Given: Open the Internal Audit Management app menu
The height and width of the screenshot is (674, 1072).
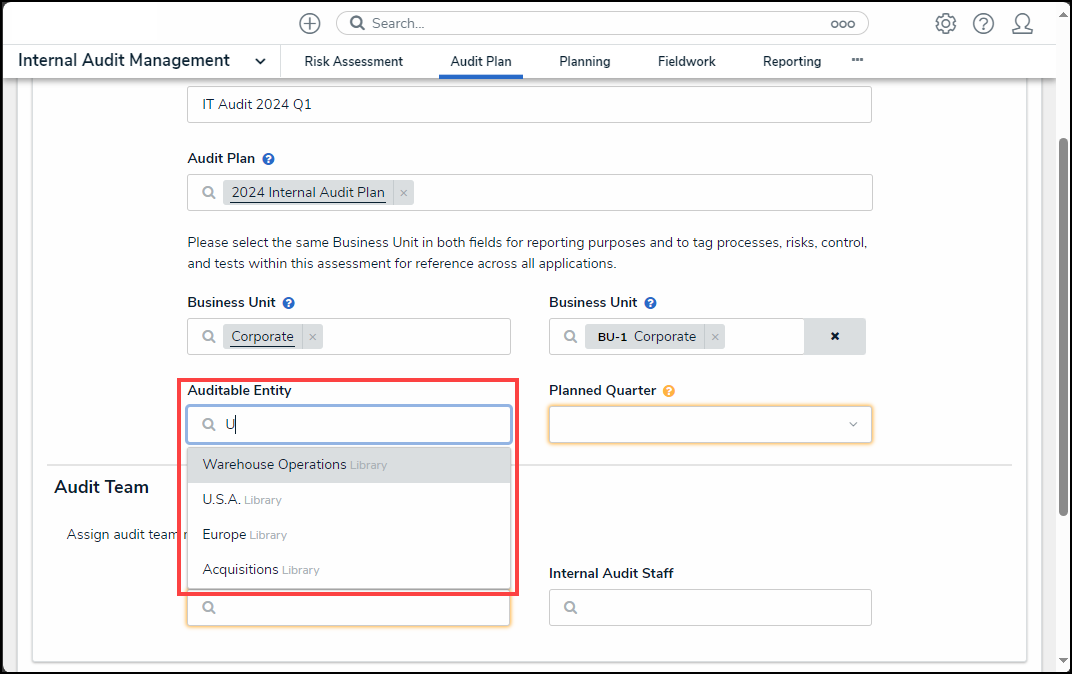Looking at the screenshot, I should point(260,61).
